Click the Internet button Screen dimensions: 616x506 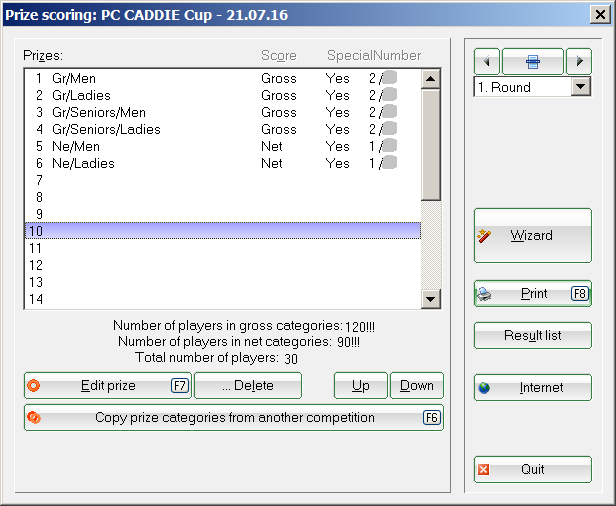(x=533, y=388)
